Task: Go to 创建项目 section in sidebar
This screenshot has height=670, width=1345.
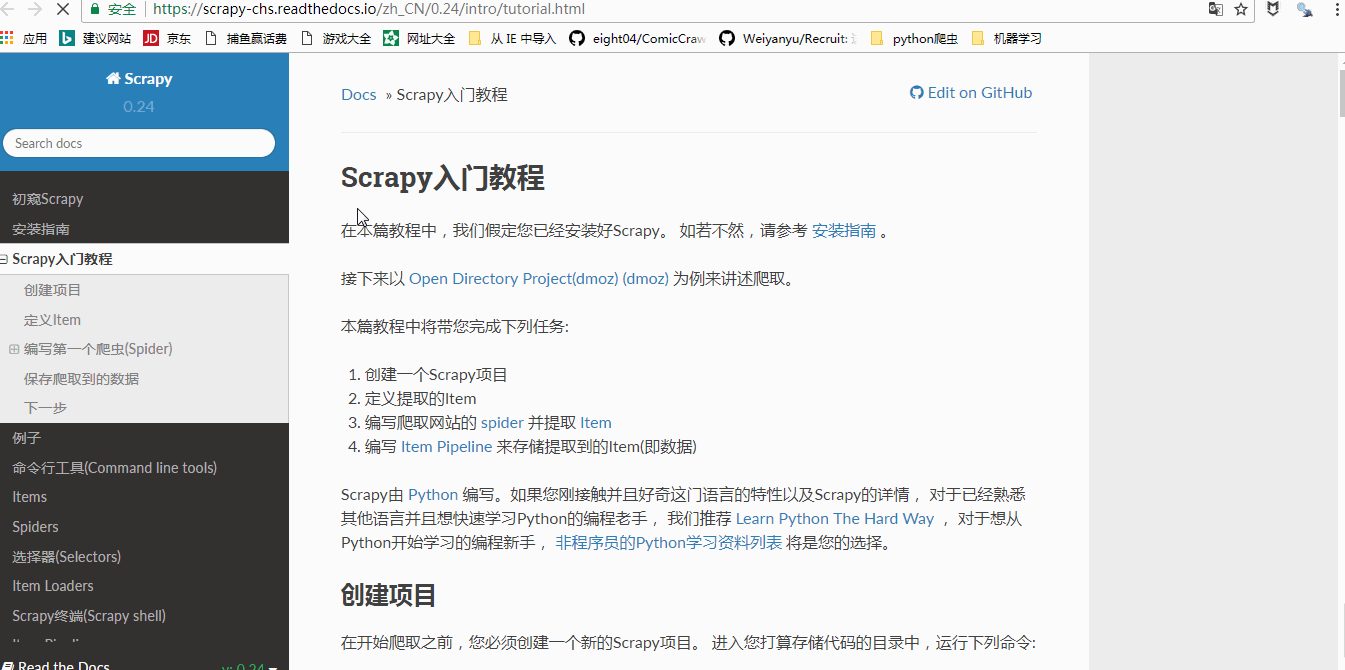Action: pyautogui.click(x=53, y=290)
